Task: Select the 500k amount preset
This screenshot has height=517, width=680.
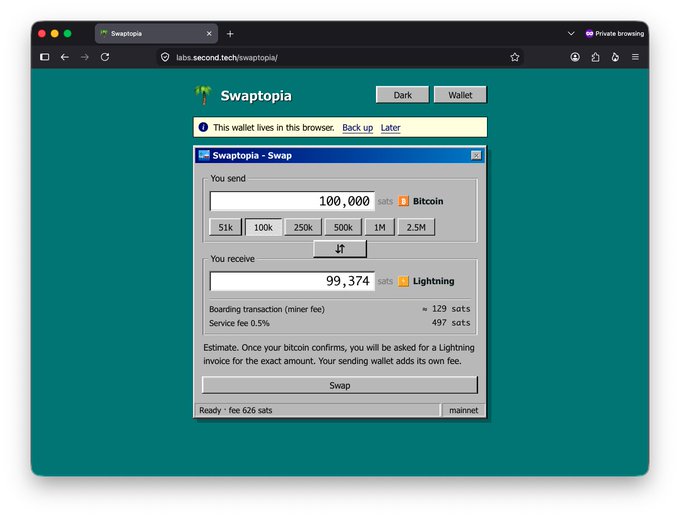Action: pyautogui.click(x=343, y=227)
